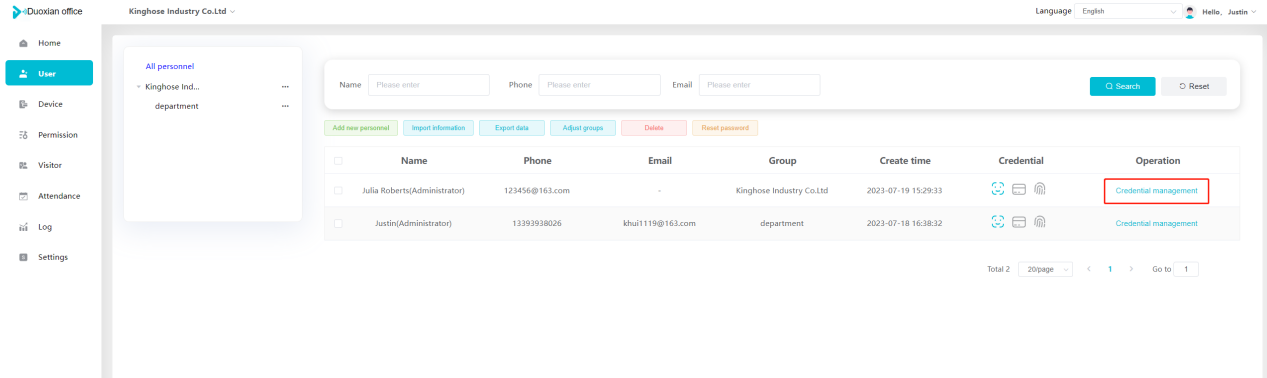This screenshot has height=378, width=1267.
Task: Click Import information button
Action: tap(439, 128)
